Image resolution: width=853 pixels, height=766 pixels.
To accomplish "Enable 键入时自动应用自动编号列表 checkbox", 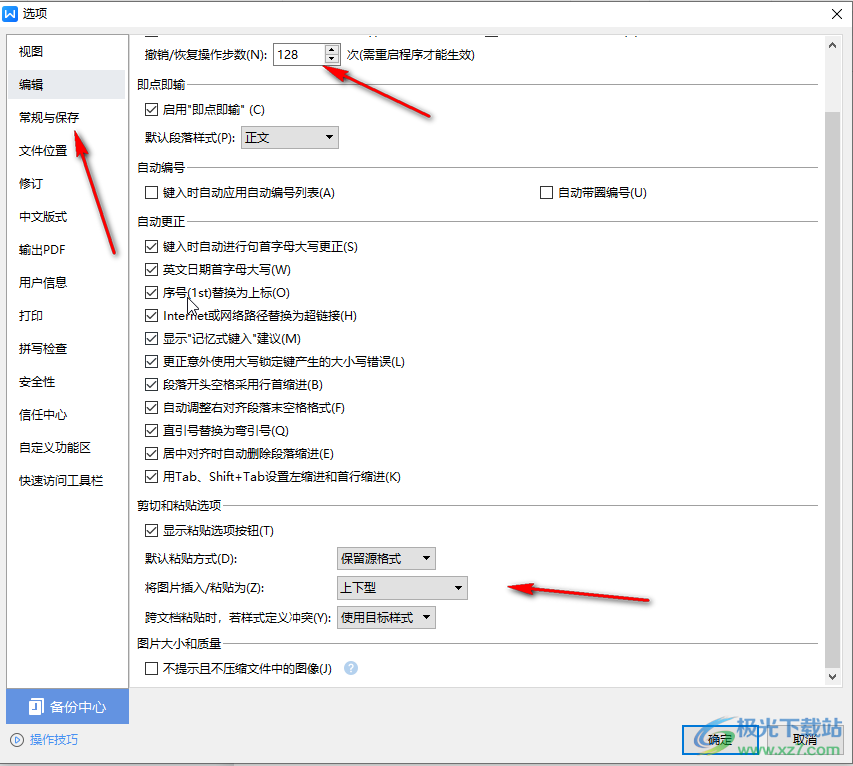I will coord(152,193).
